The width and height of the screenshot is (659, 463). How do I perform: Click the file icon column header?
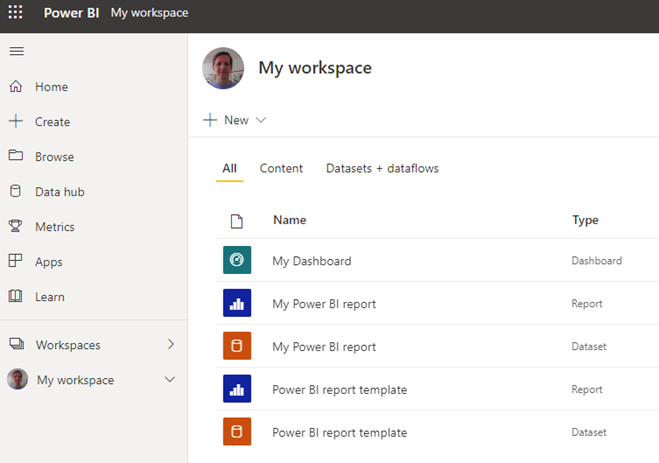[x=237, y=221]
